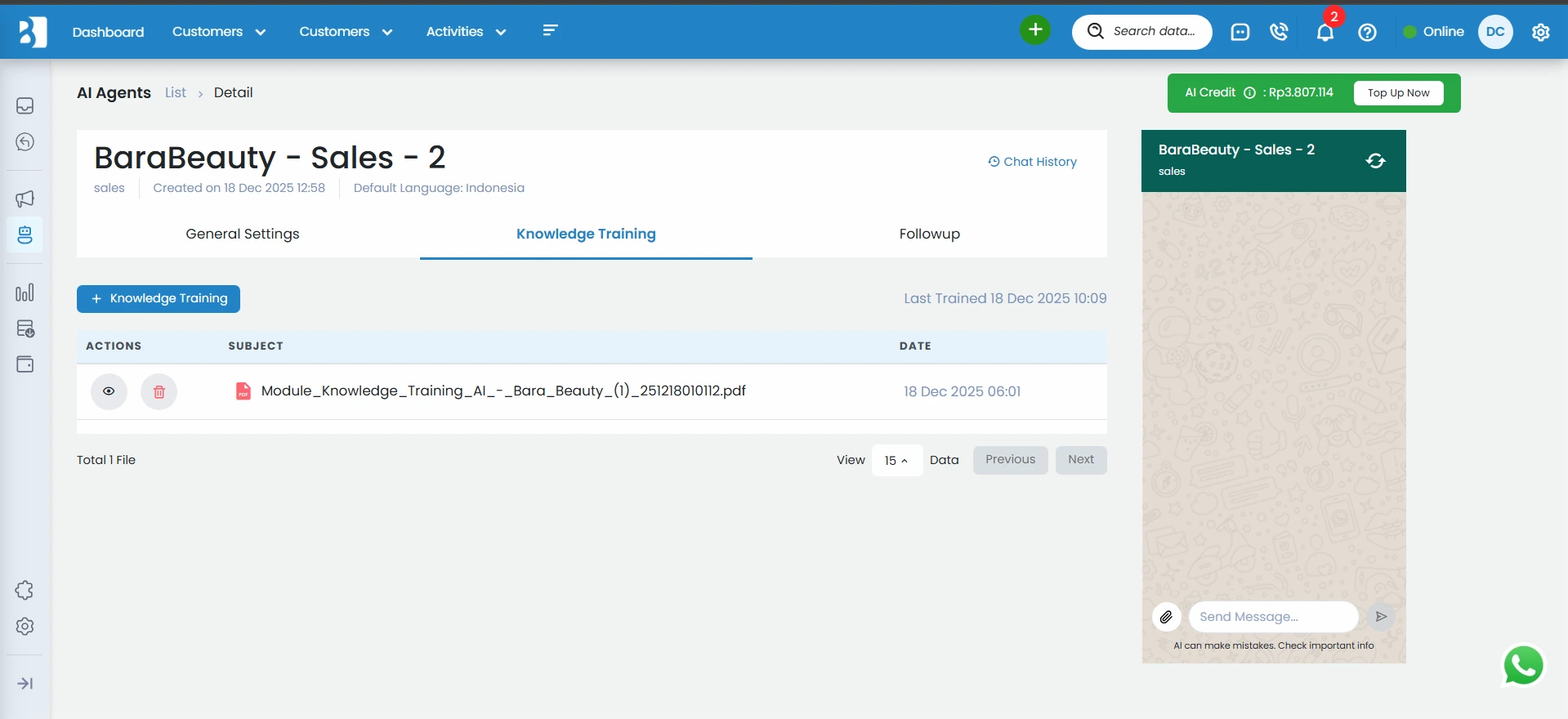Switch to the Followup tab
1568x719 pixels.
pyautogui.click(x=929, y=234)
